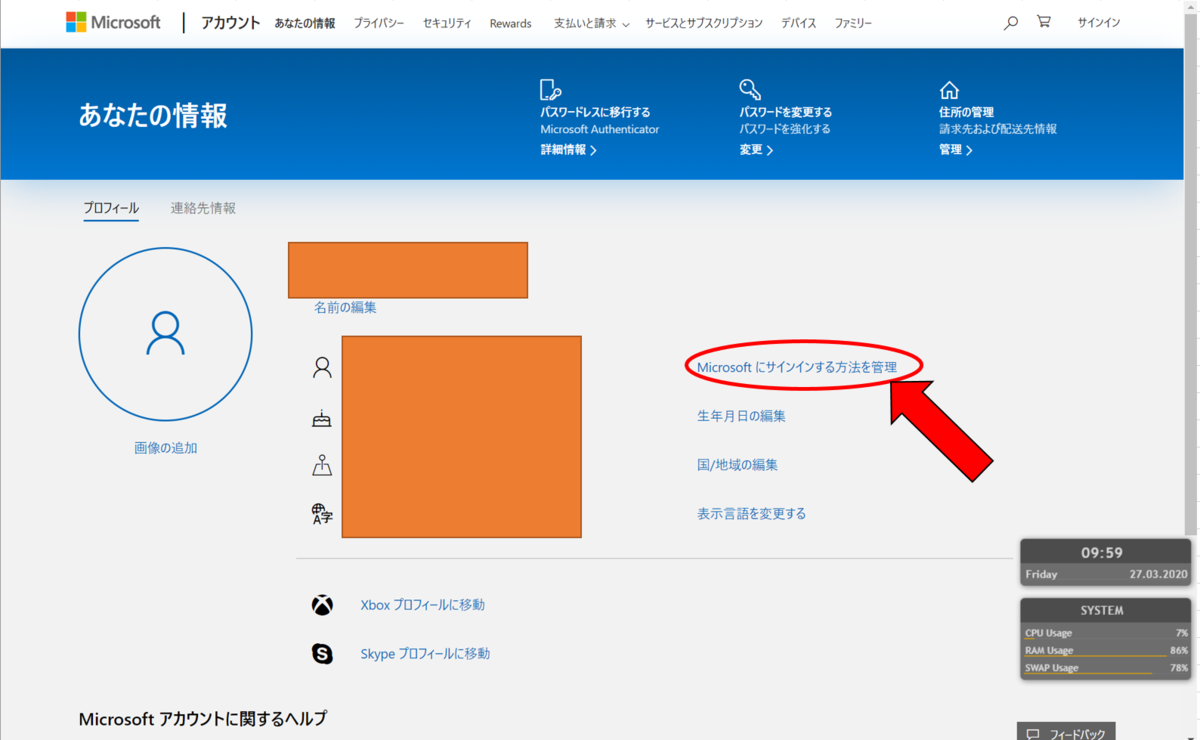Click 表示言語を変更する link
Image resolution: width=1200 pixels, height=740 pixels.
[751, 514]
